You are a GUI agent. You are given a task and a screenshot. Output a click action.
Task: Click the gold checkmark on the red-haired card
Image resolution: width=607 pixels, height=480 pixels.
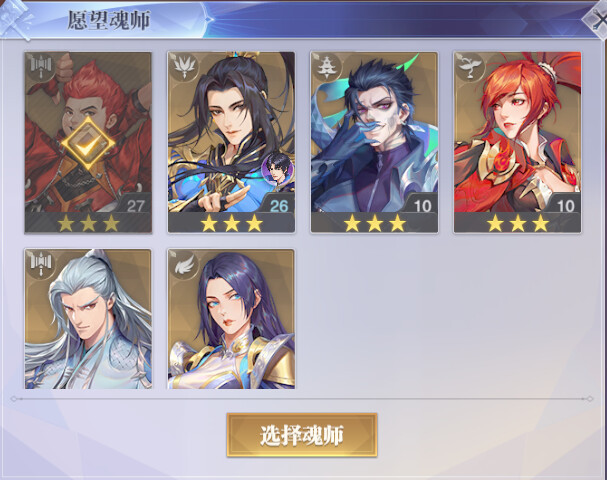point(88,144)
